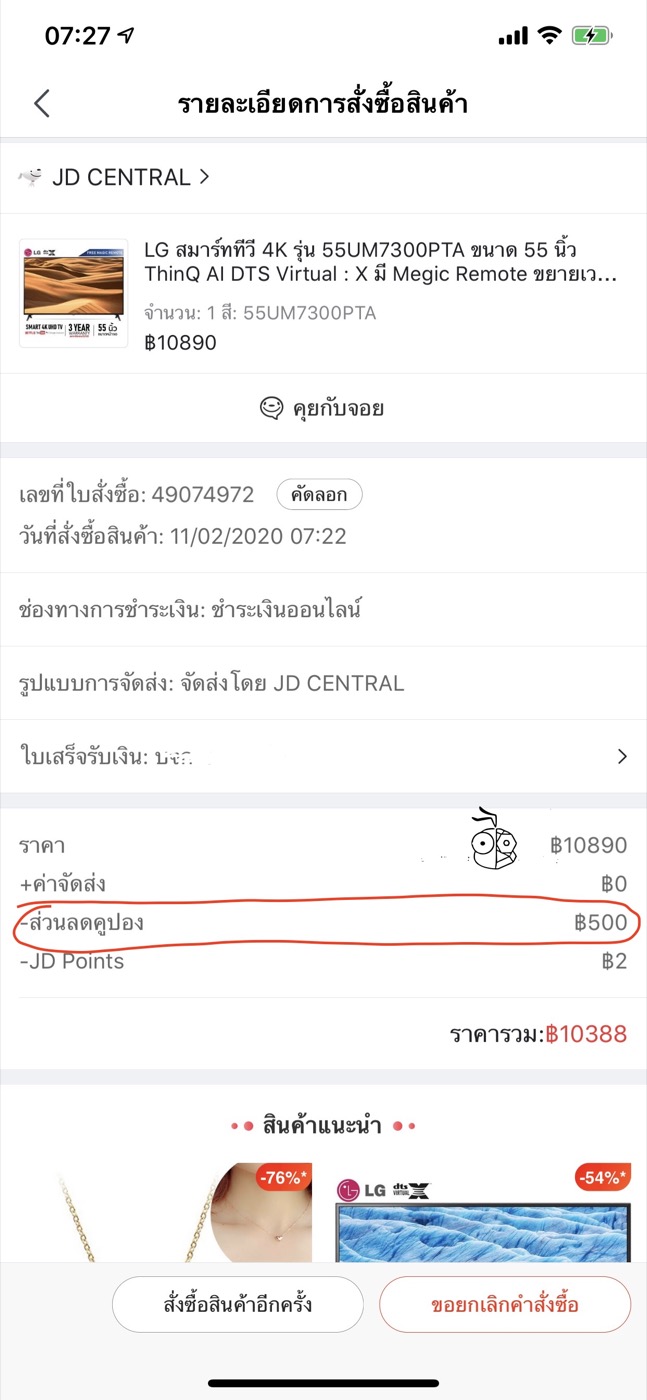
Task: Tap the cartoon face sticker
Action: [493, 842]
